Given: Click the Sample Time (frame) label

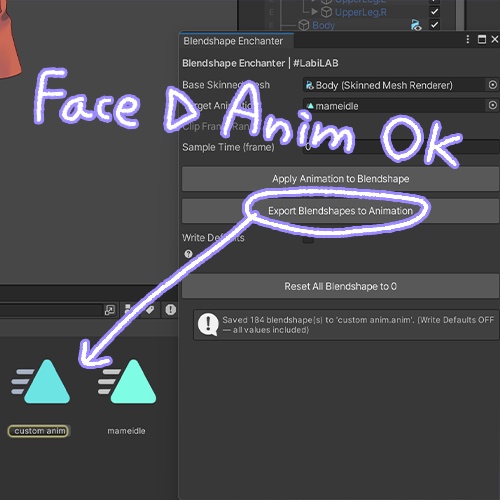Looking at the screenshot, I should coord(228,147).
